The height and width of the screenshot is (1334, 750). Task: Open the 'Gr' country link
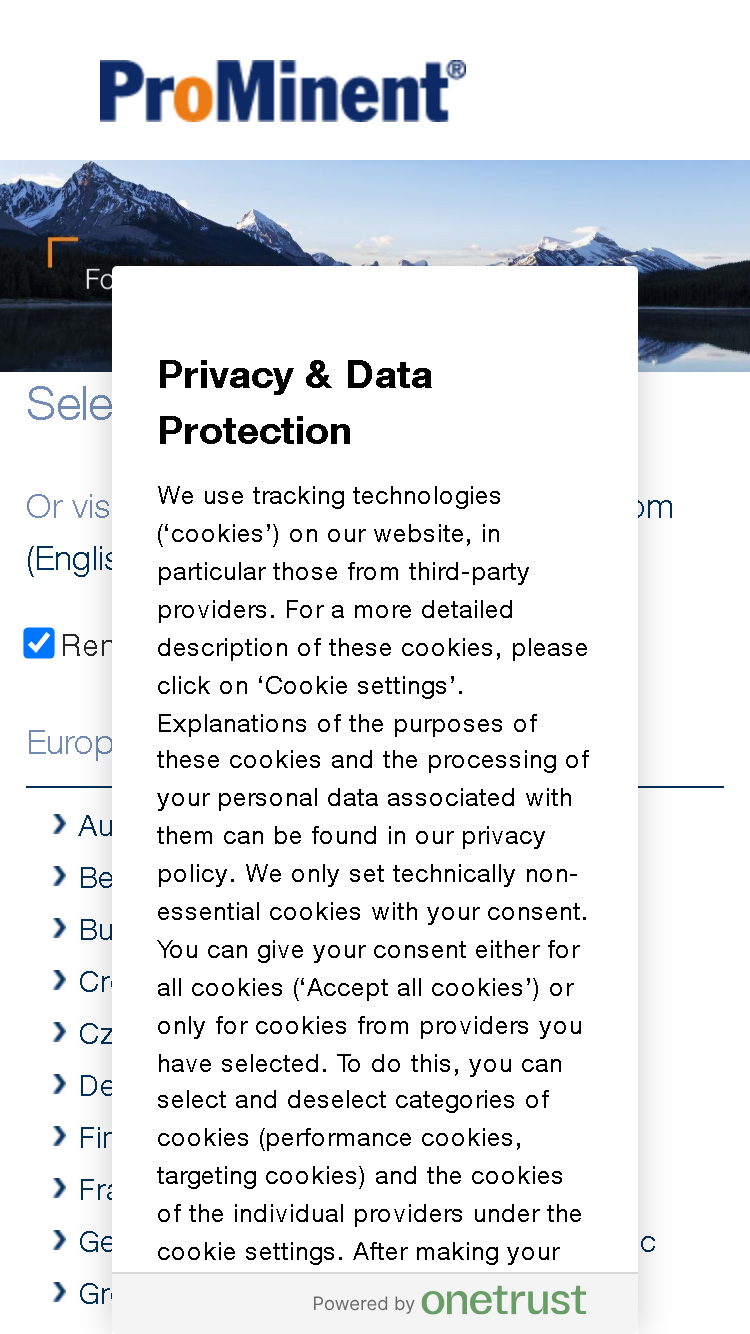click(x=95, y=1293)
